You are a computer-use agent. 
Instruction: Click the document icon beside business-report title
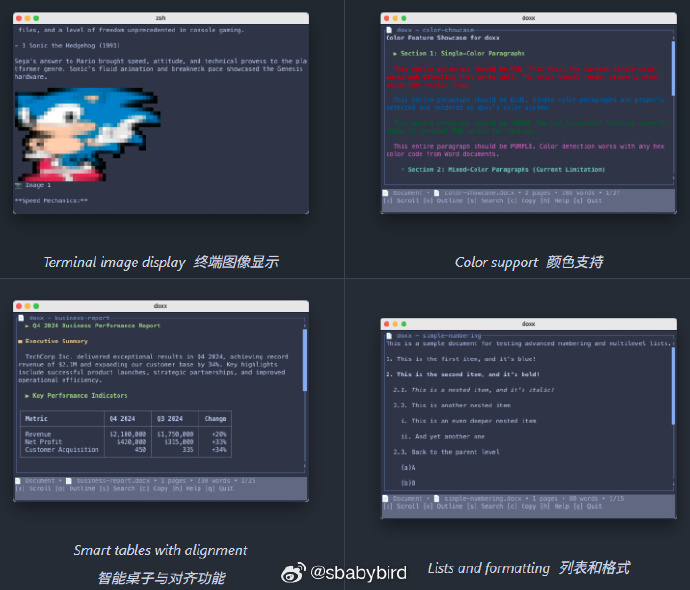pos(21,318)
